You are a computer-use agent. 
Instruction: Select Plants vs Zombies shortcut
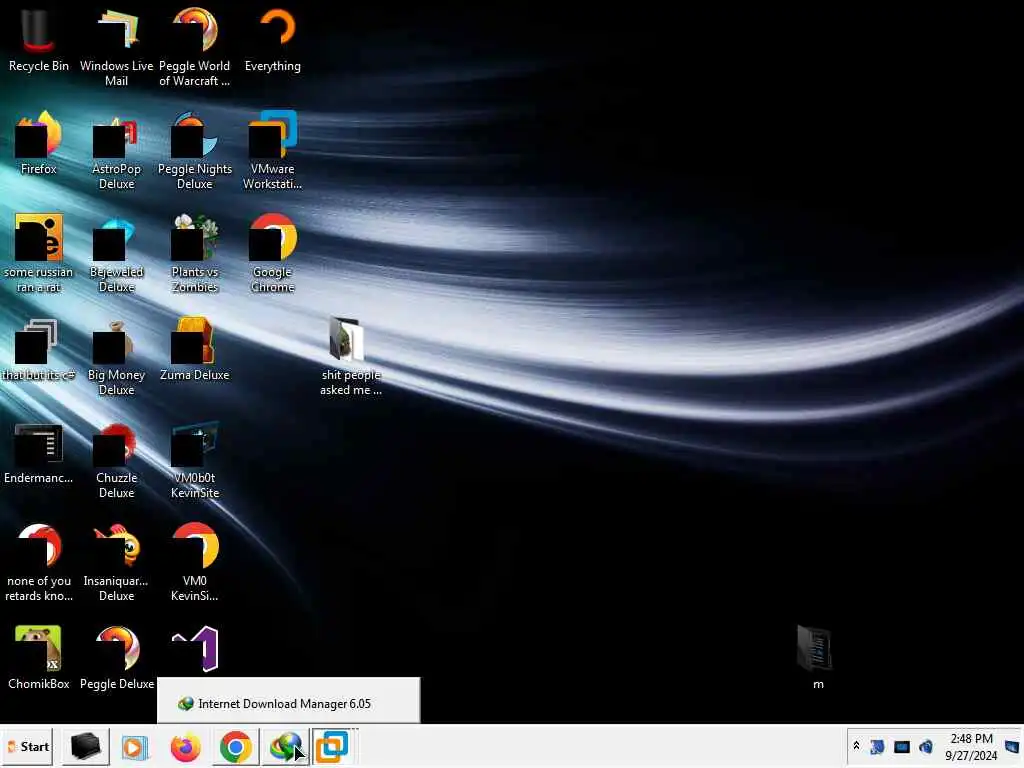coord(195,253)
